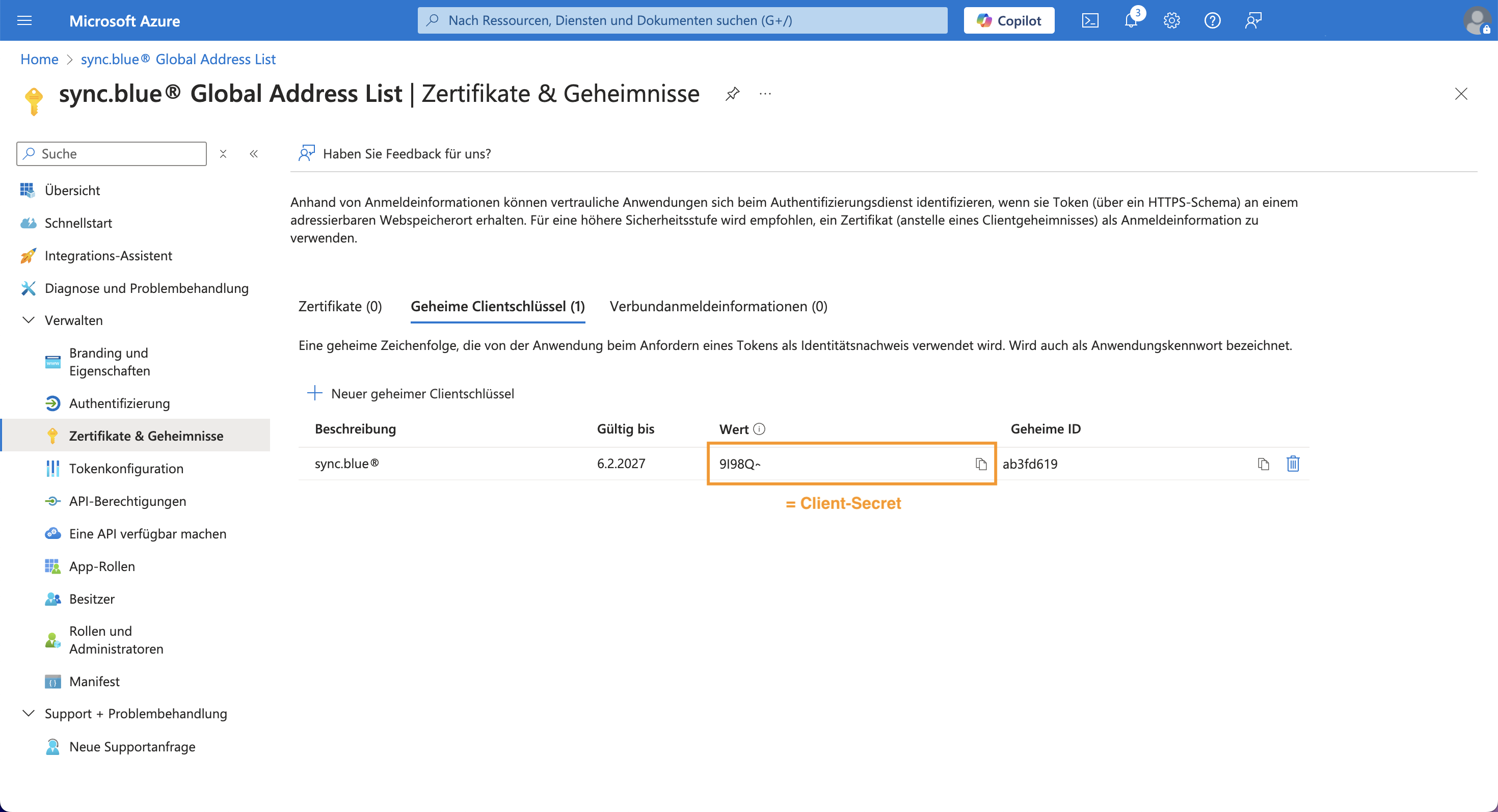Viewport: 1498px width, 812px height.
Task: Switch to the Zertifikate (0) tab
Action: click(340, 306)
